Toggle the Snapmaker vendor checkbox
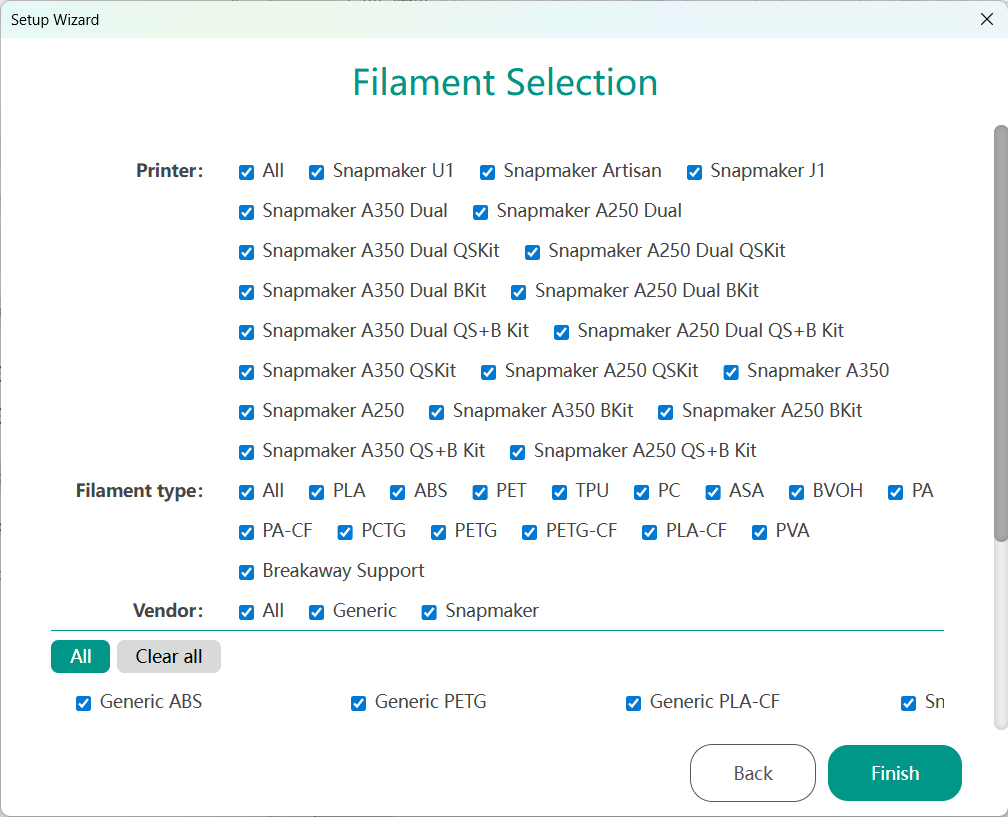Screen dimensions: 1008x817 click(430, 612)
